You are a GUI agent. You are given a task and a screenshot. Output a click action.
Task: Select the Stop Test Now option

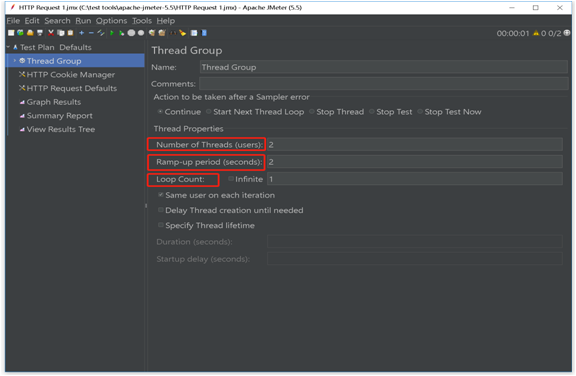(x=420, y=111)
